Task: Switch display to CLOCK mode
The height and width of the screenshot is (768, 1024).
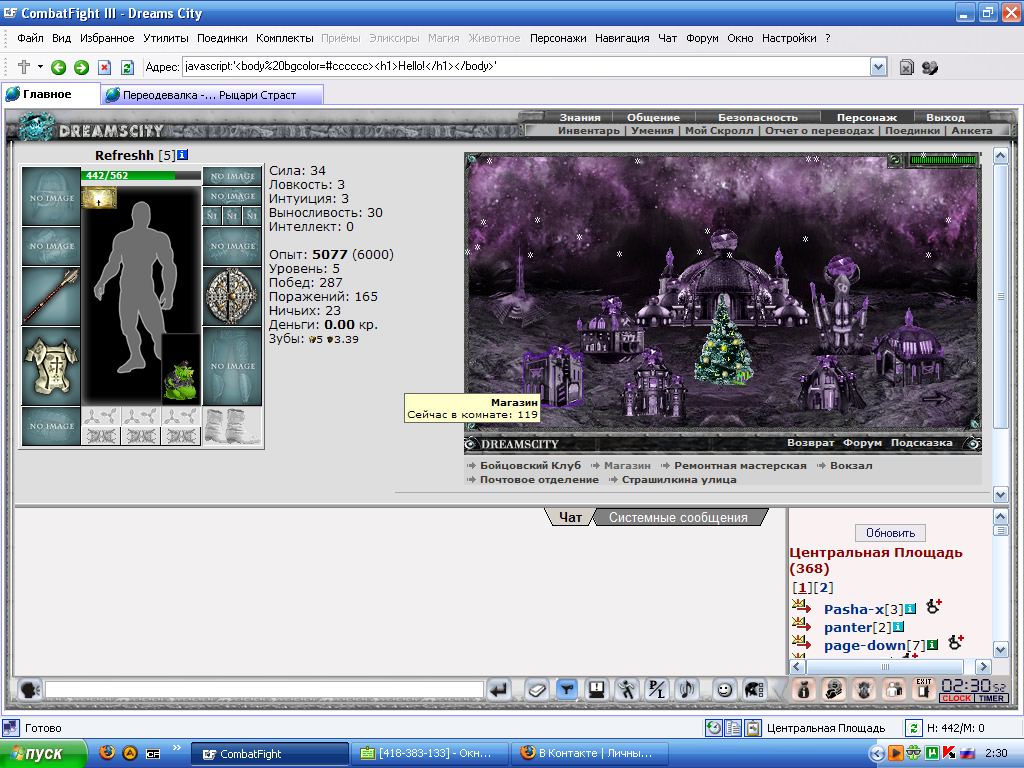Action: tap(956, 698)
